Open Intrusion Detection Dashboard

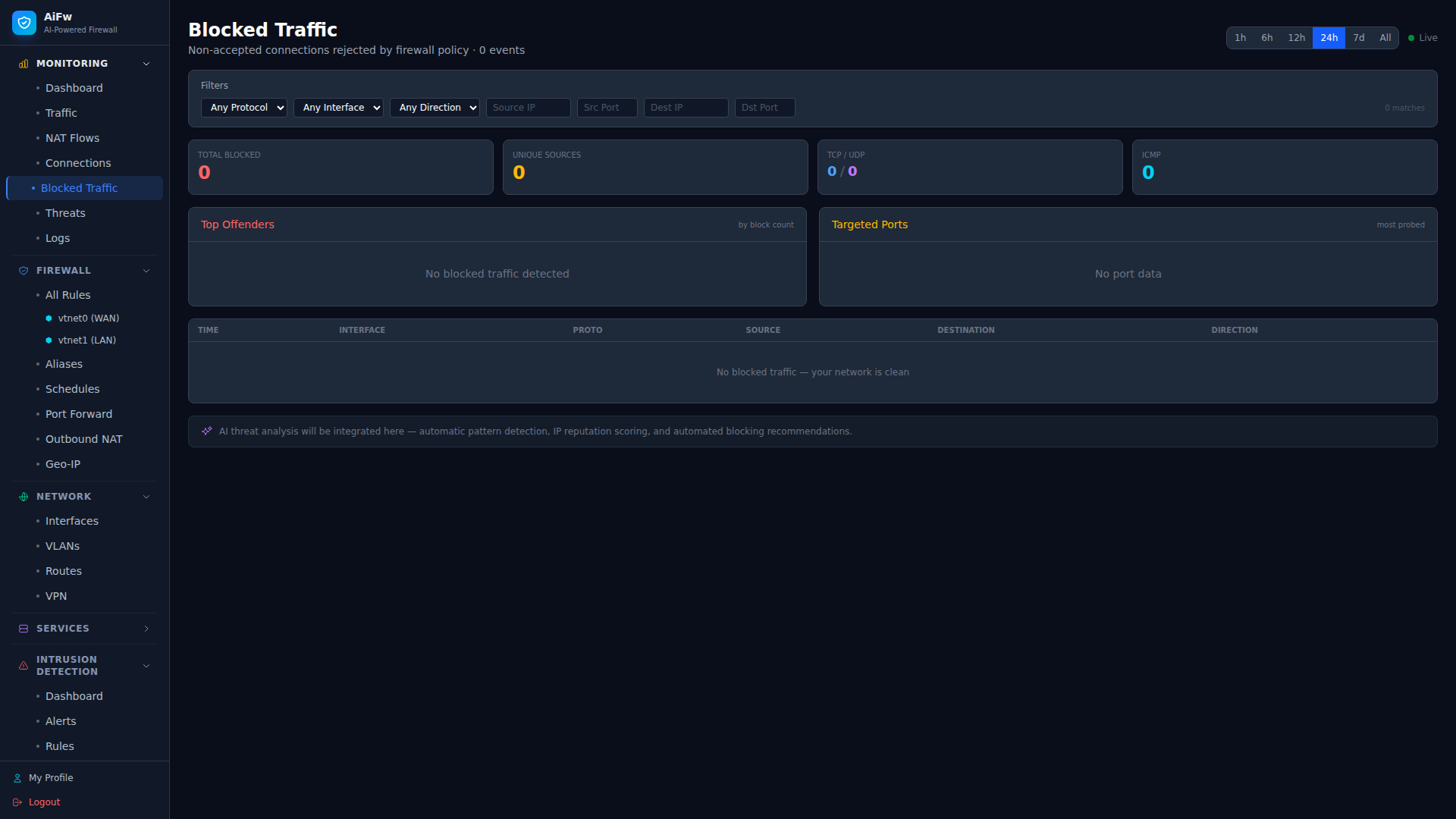[84, 696]
